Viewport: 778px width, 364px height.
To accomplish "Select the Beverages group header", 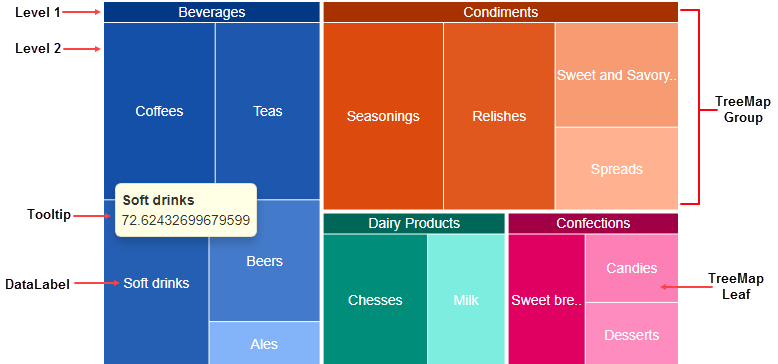I will pyautogui.click(x=212, y=12).
